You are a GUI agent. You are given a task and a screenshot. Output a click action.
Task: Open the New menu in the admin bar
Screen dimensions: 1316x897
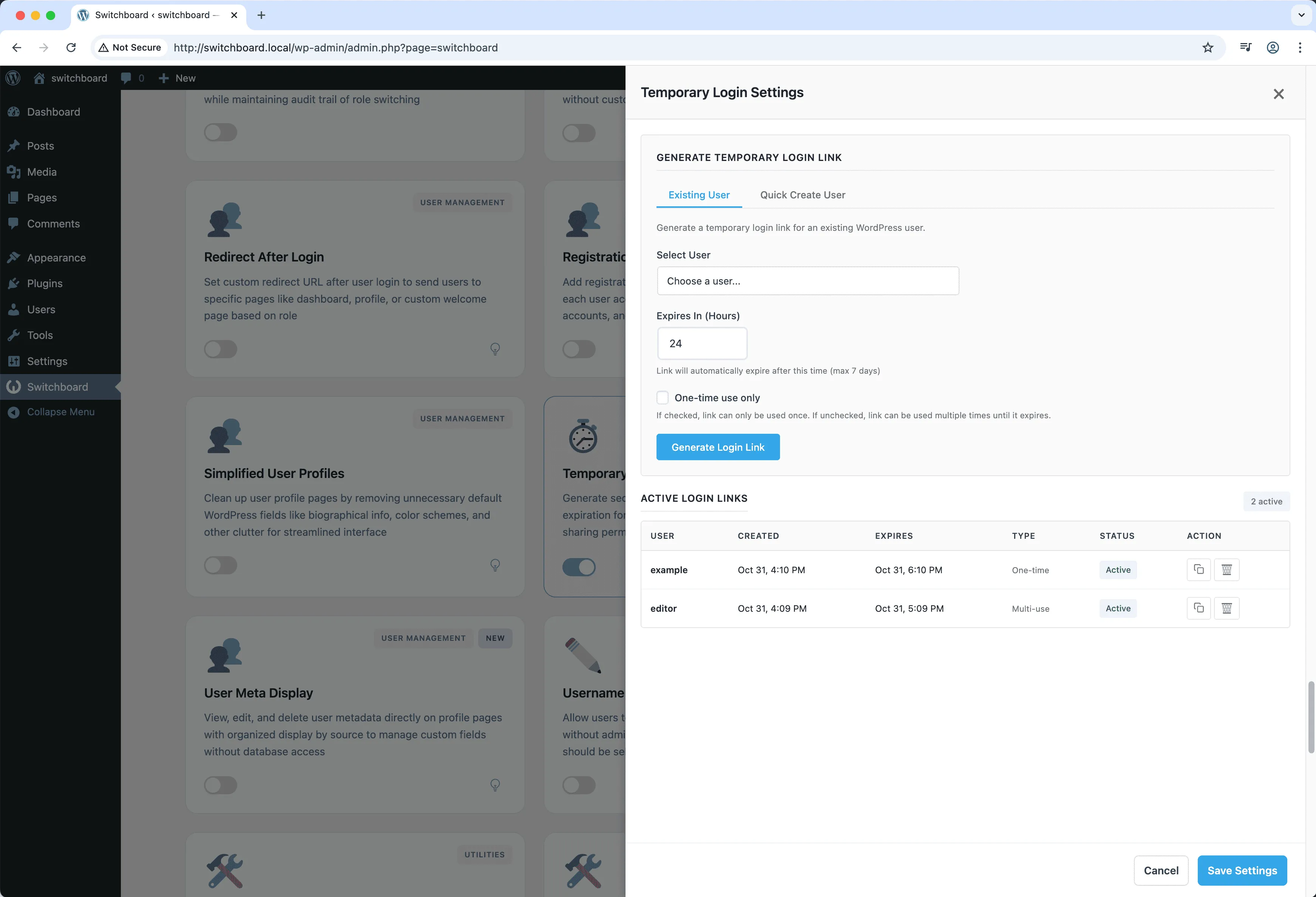pyautogui.click(x=176, y=77)
